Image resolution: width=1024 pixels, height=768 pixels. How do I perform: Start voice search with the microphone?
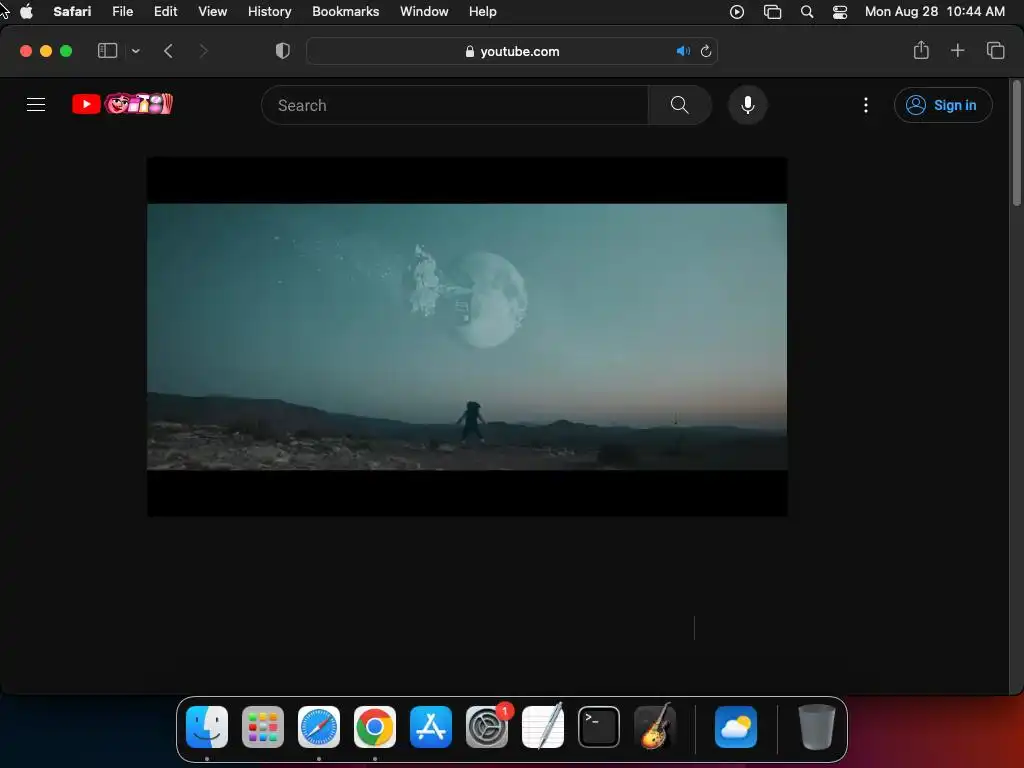(748, 104)
